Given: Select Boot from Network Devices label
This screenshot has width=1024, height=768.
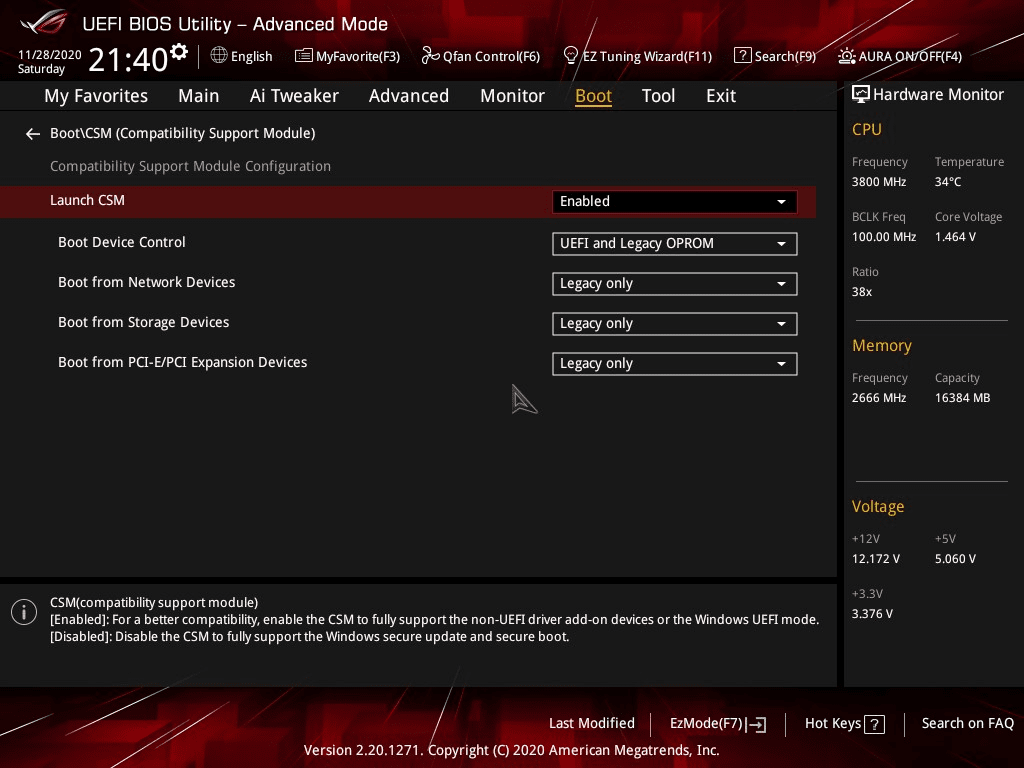Looking at the screenshot, I should (x=146, y=282).
